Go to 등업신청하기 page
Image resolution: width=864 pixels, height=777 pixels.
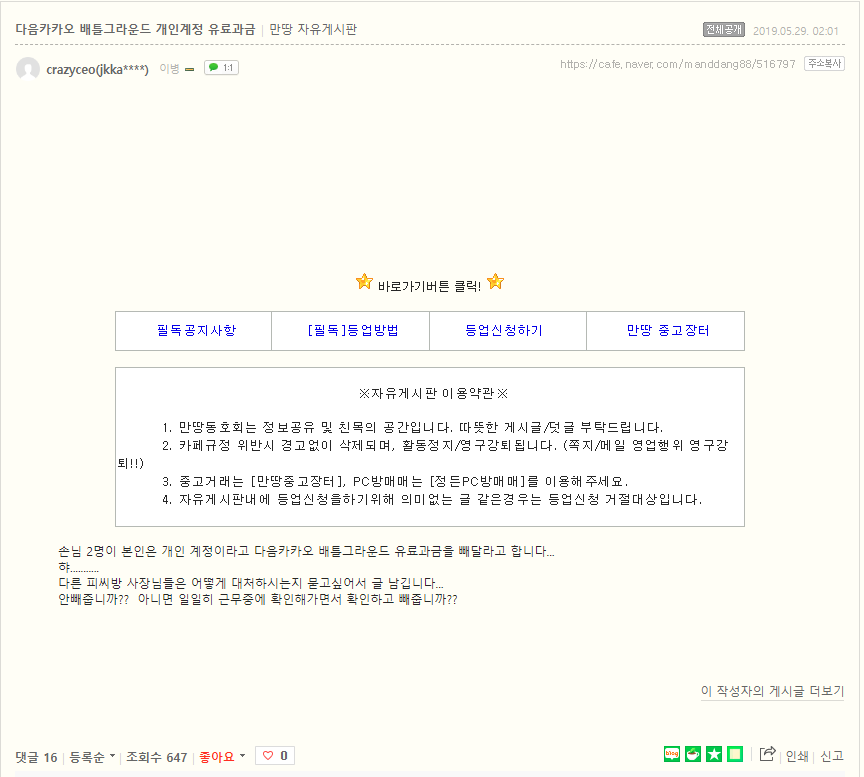(x=507, y=331)
